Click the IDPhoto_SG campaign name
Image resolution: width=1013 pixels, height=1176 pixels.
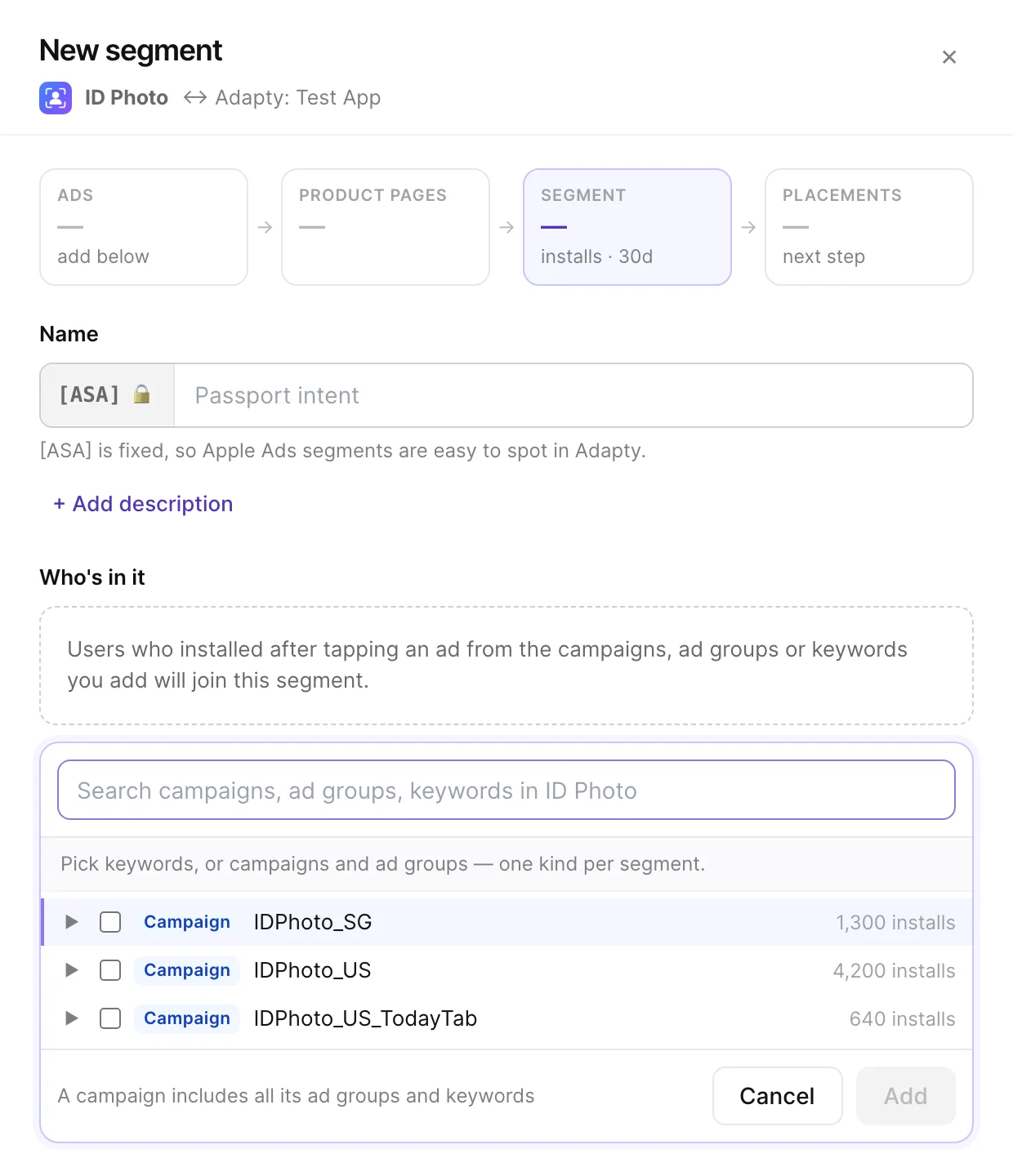point(313,922)
